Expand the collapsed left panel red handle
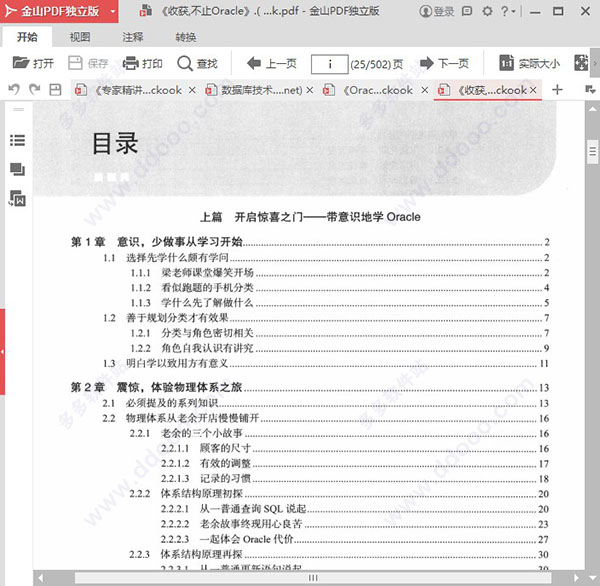Screen dimensions: 600x586 pyautogui.click(x=2, y=351)
